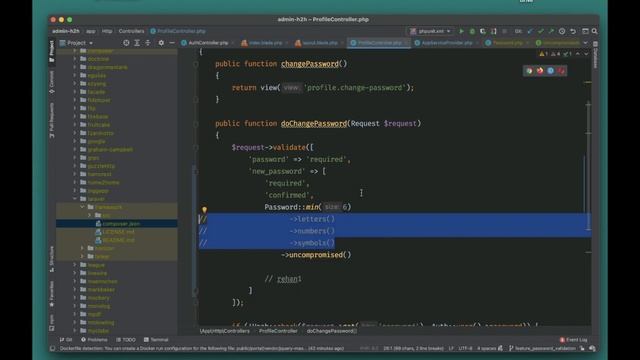
Task: Toggle the Structure tool window side tab
Action: click(x=52, y=259)
